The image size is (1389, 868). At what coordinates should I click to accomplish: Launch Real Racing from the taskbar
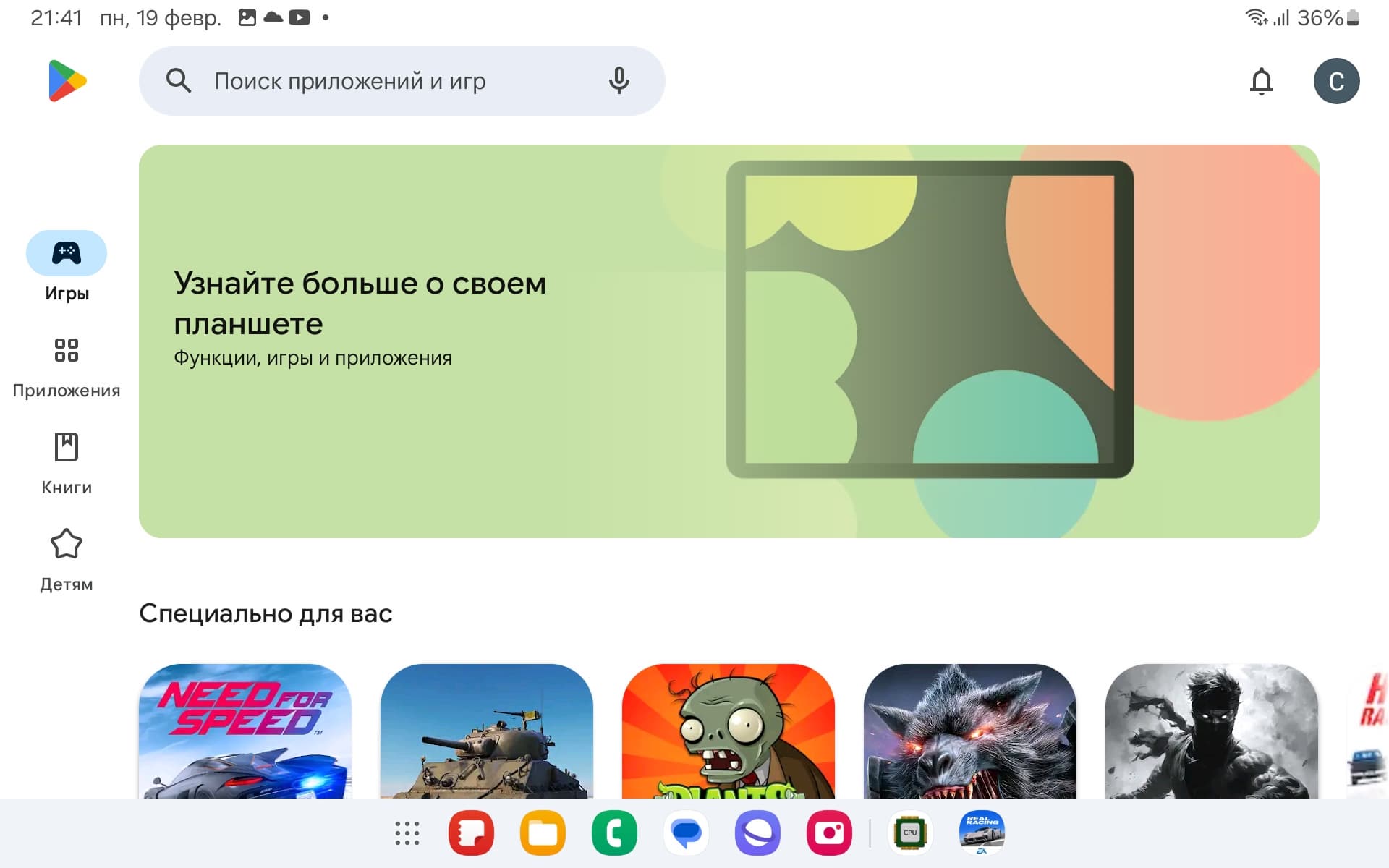[x=982, y=832]
